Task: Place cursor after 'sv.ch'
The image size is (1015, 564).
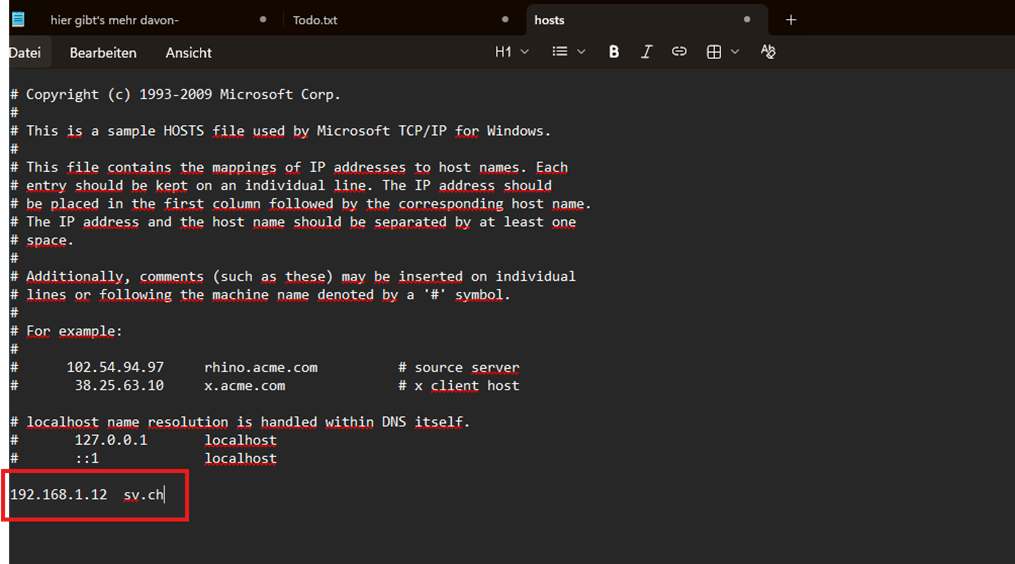Action: tap(164, 494)
